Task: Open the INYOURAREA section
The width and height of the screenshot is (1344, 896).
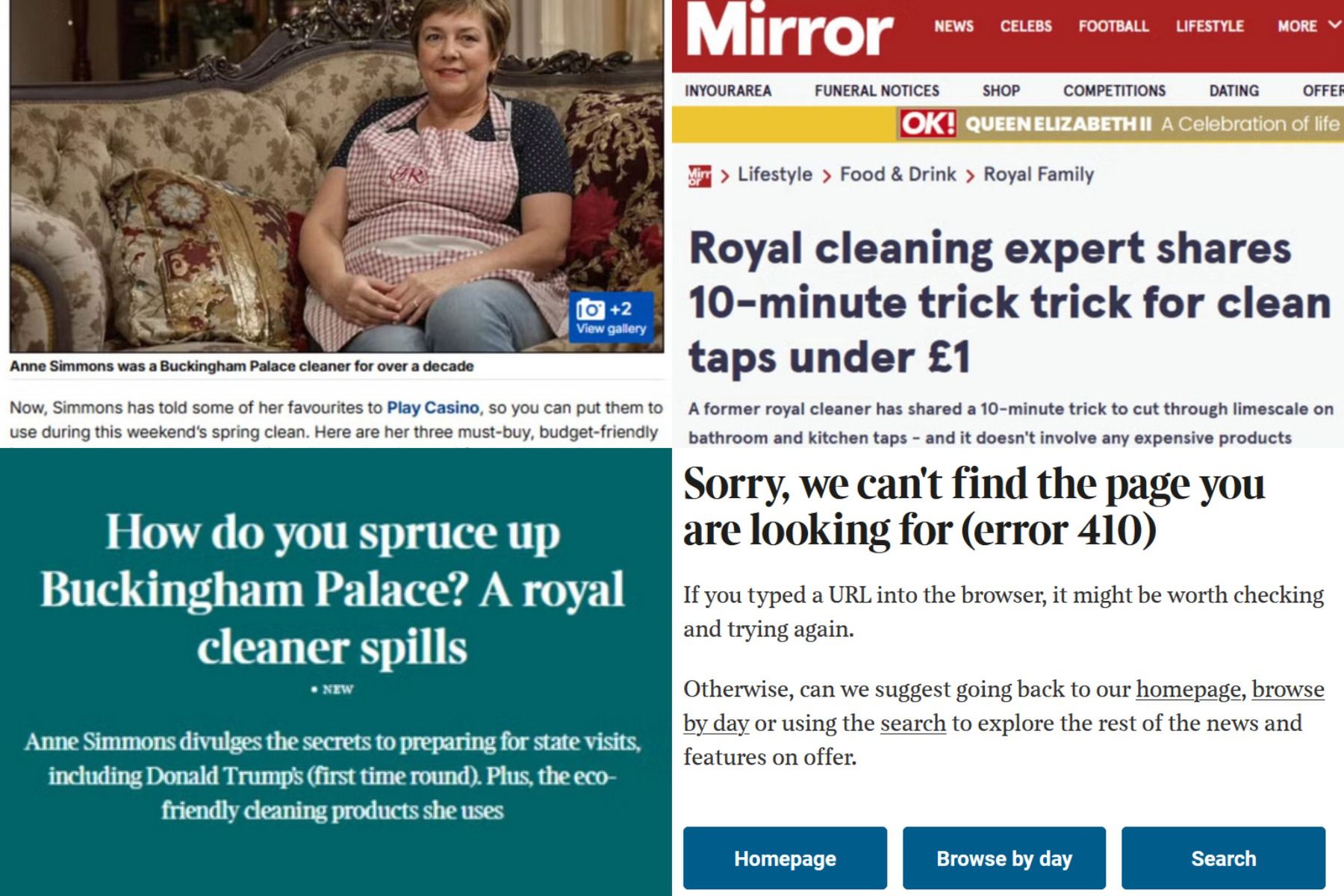Action: point(728,91)
